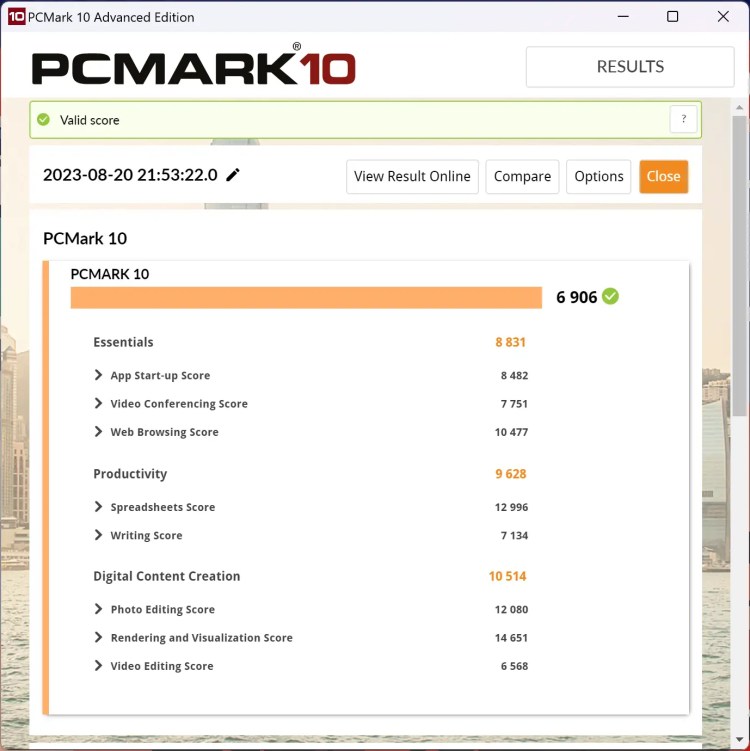Click the Rendering value 14 651
Viewport: 750px width, 751px height.
click(x=511, y=638)
